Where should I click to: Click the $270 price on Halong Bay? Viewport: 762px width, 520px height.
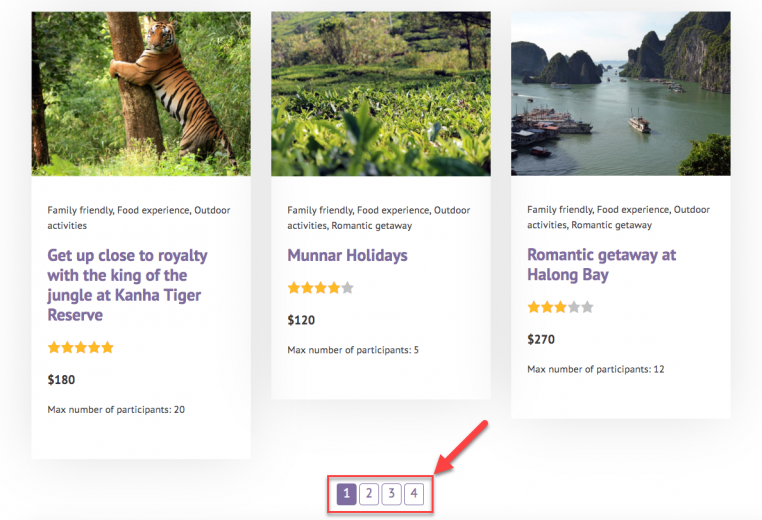click(541, 340)
